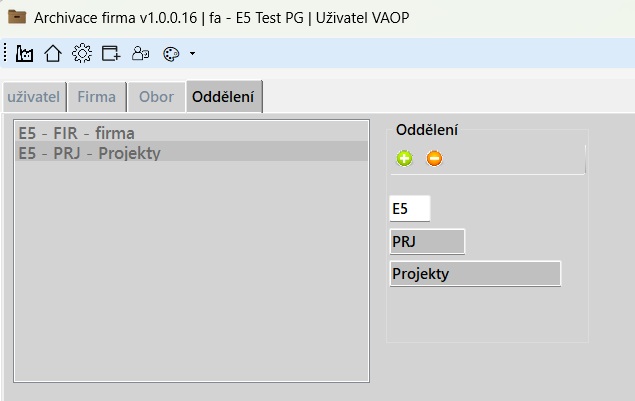The image size is (635, 401).
Task: Click the E5 company code field
Action: point(409,208)
